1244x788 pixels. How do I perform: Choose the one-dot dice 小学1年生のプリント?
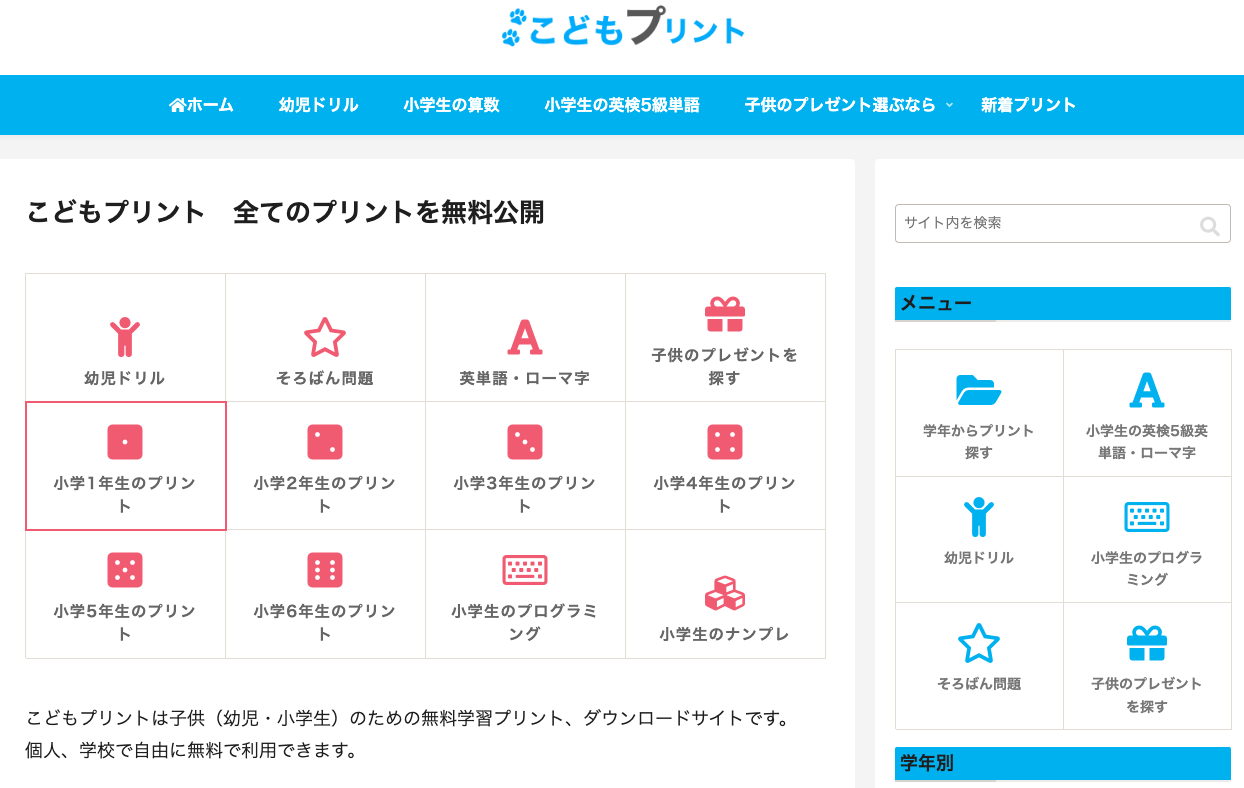(x=125, y=442)
